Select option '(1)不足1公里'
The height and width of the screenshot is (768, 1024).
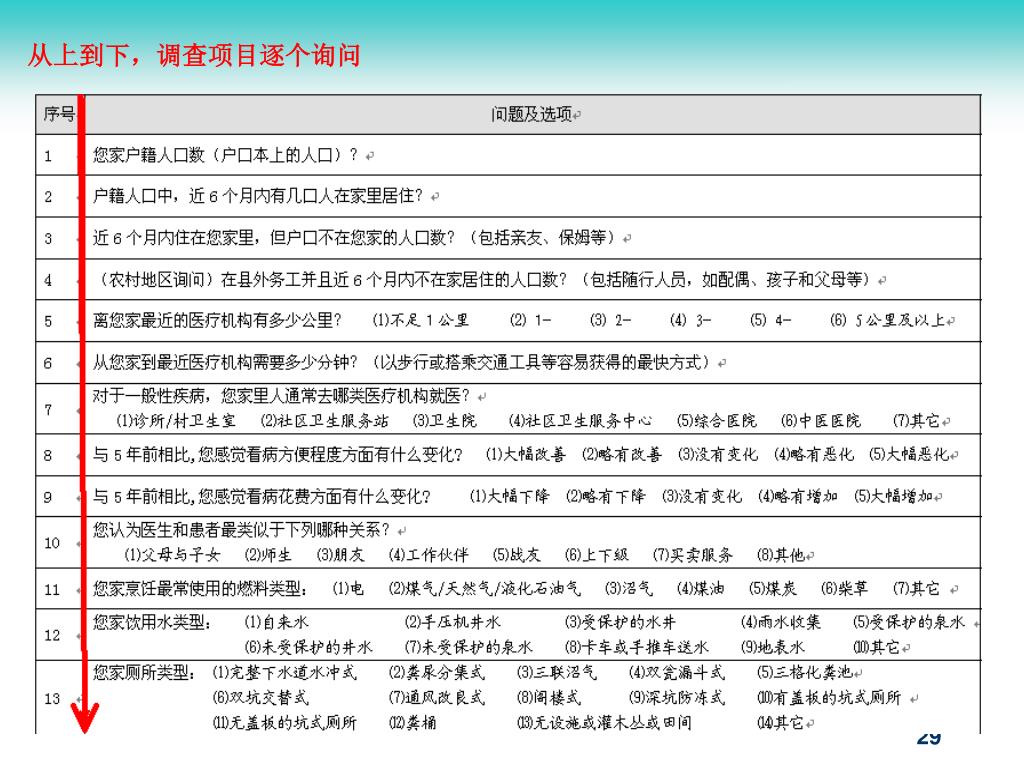click(421, 321)
